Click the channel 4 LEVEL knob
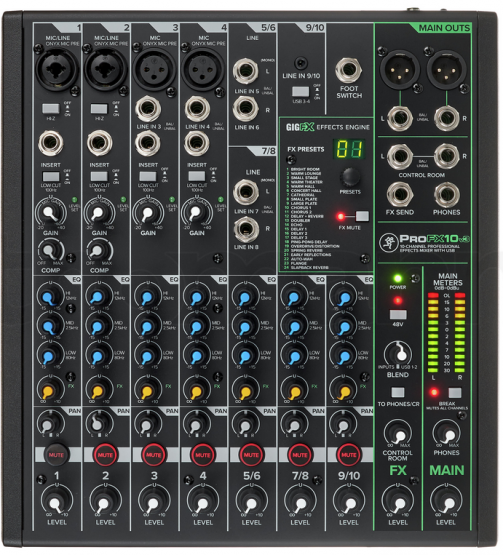 click(202, 502)
